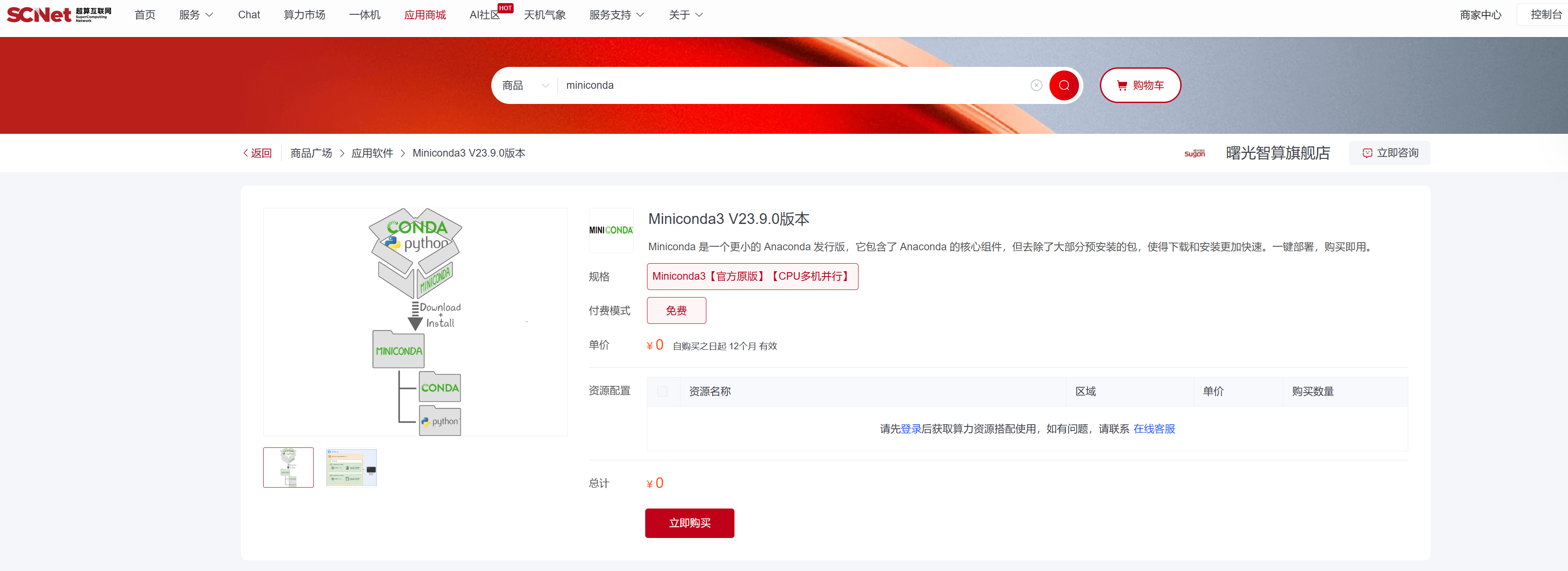Click 立即咨询 chat icon button
This screenshot has height=571, width=1568.
point(1390,153)
